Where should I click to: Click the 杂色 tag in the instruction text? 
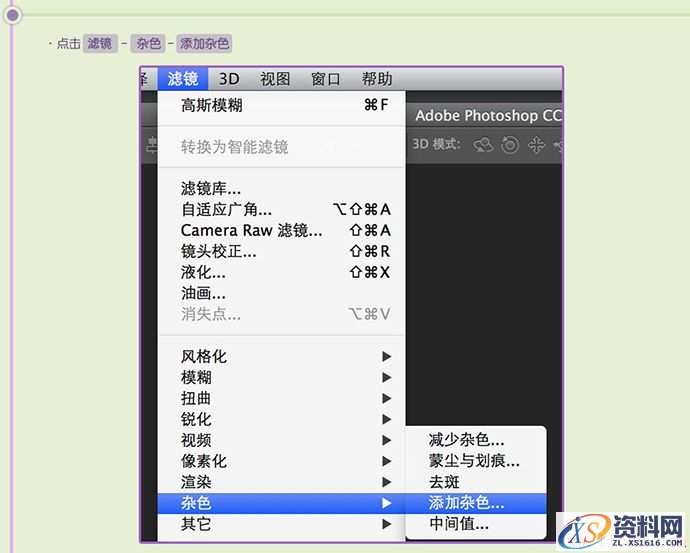tap(148, 44)
